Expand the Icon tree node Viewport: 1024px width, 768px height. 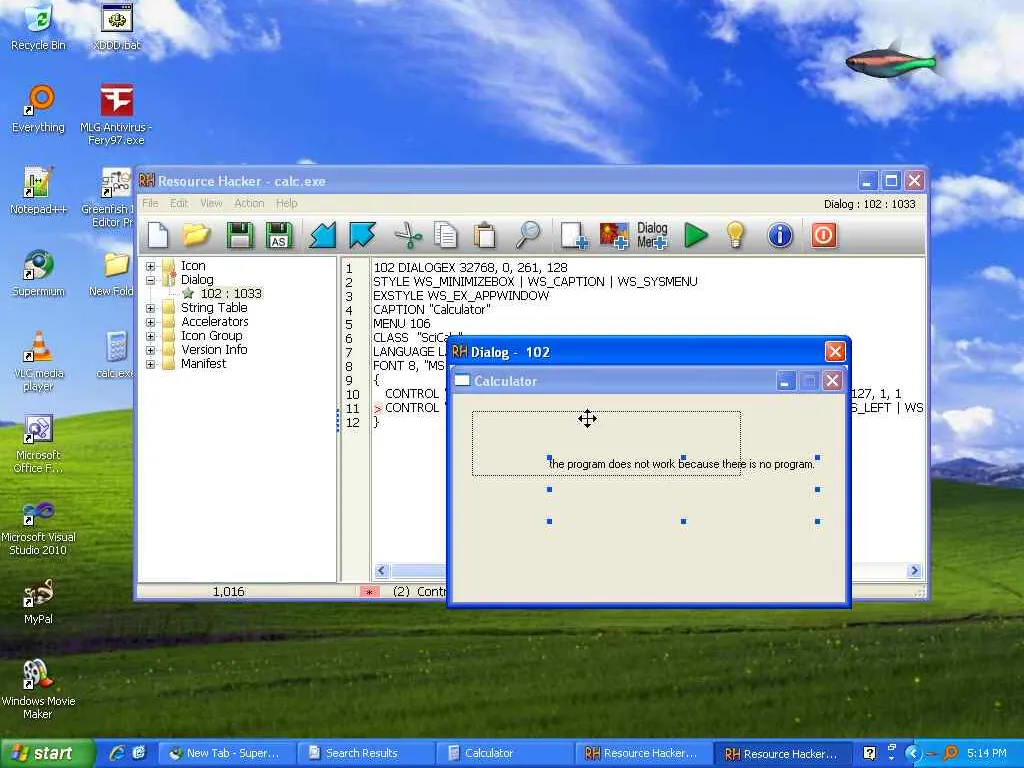(150, 266)
